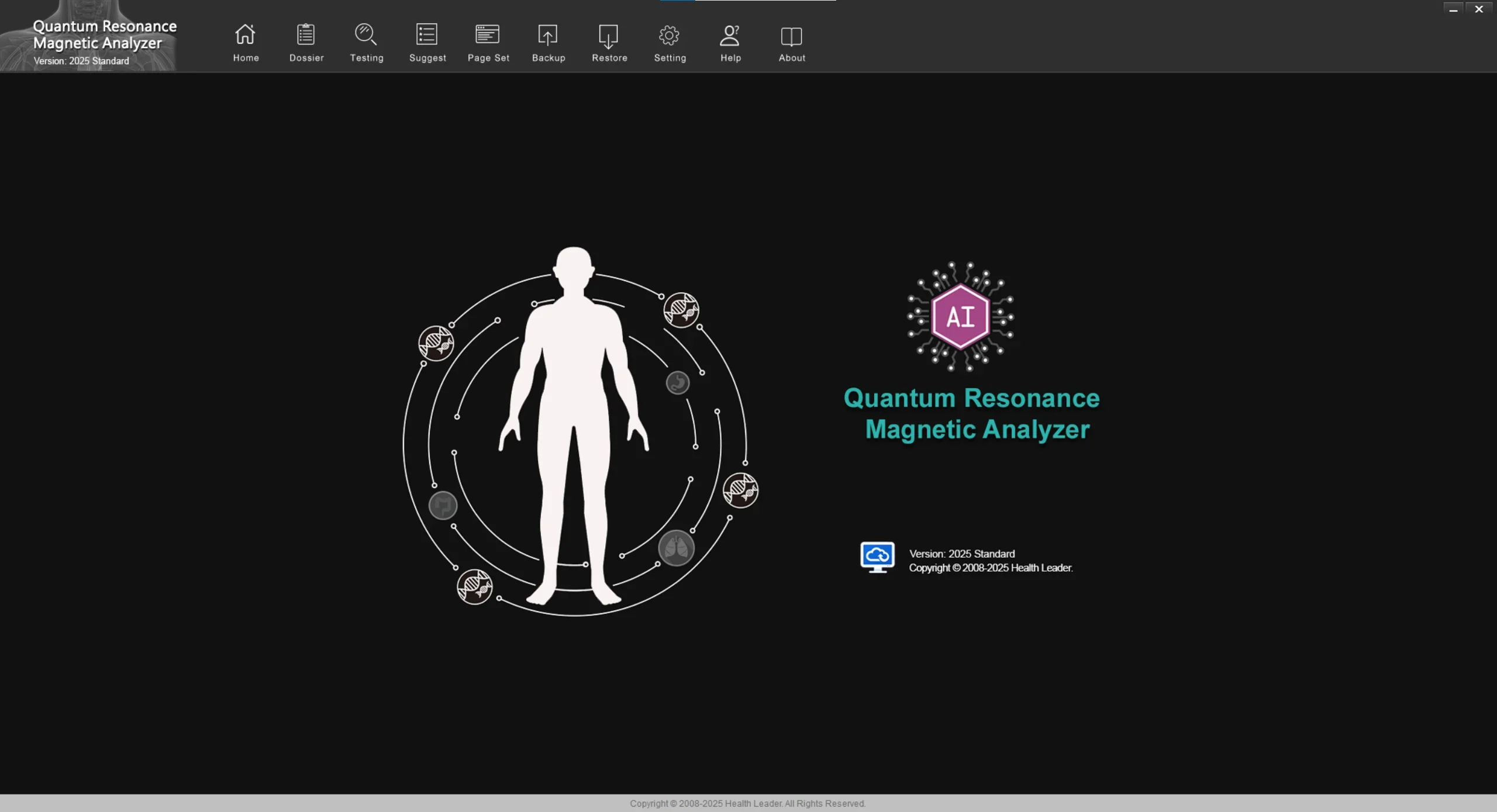
Task: Start a data Backup
Action: [x=548, y=42]
